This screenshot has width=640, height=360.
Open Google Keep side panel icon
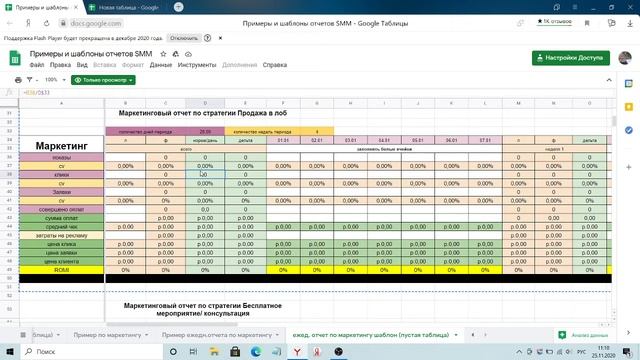click(x=629, y=107)
